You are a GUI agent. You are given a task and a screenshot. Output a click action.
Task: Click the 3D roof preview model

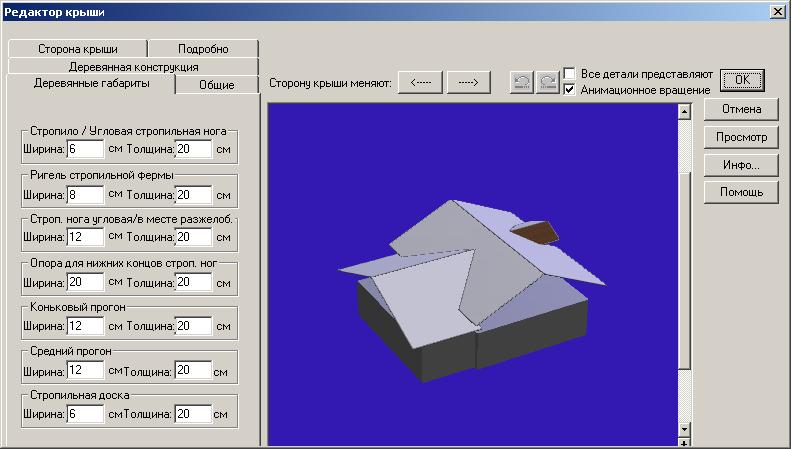click(x=472, y=290)
